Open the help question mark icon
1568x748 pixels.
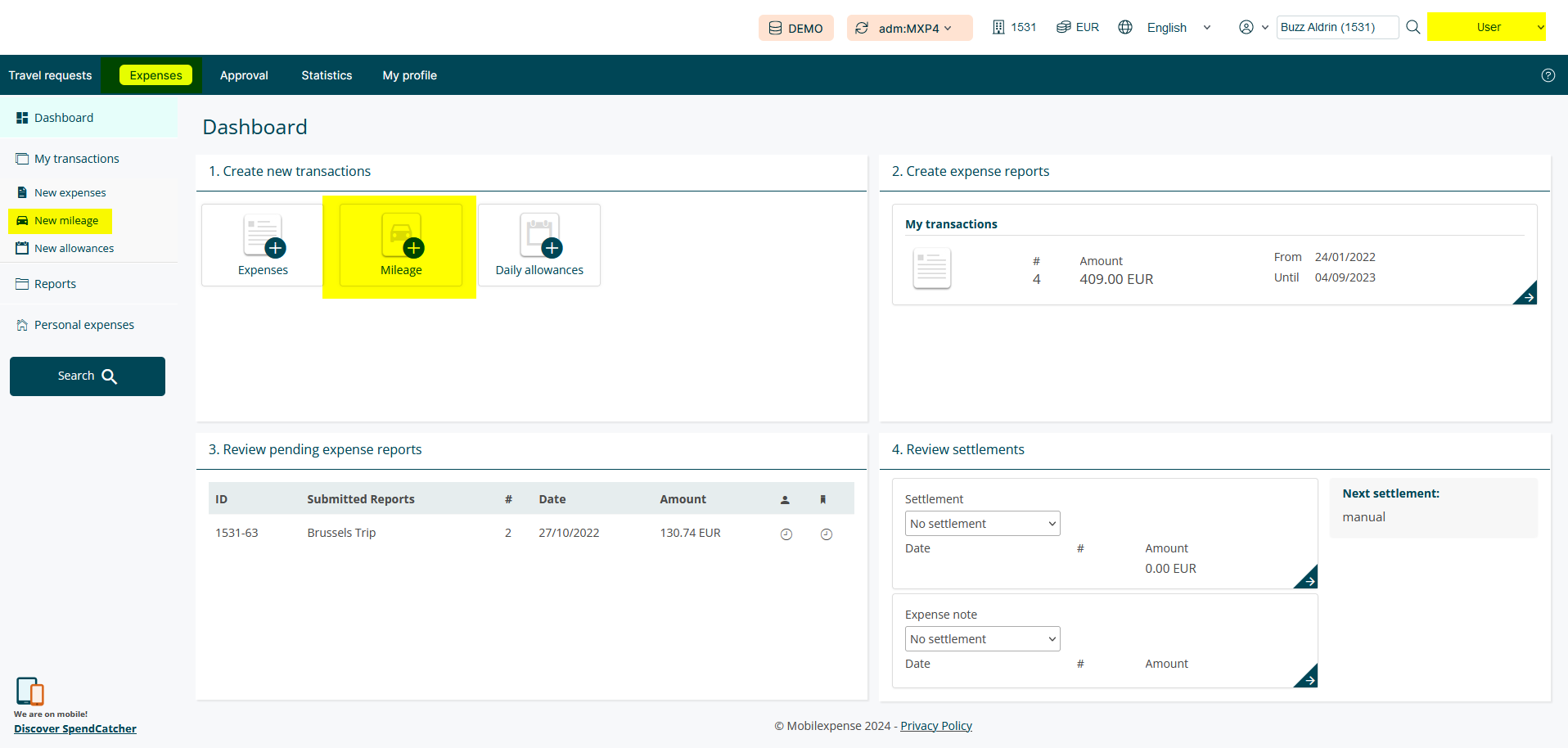point(1548,75)
